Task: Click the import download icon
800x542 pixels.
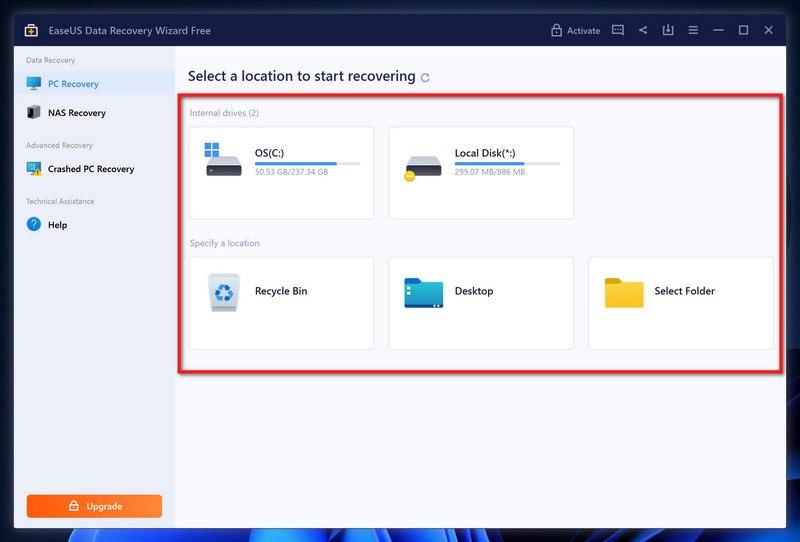Action: click(668, 30)
